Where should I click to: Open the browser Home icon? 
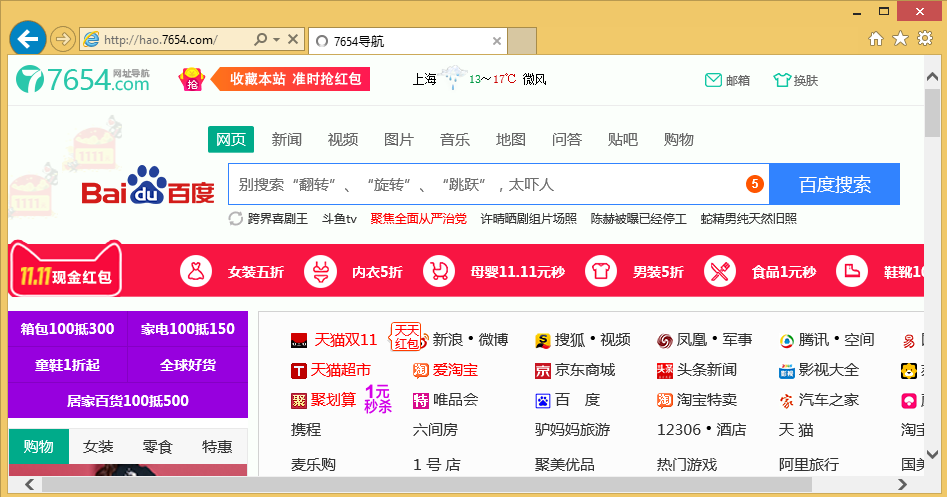[x=876, y=39]
